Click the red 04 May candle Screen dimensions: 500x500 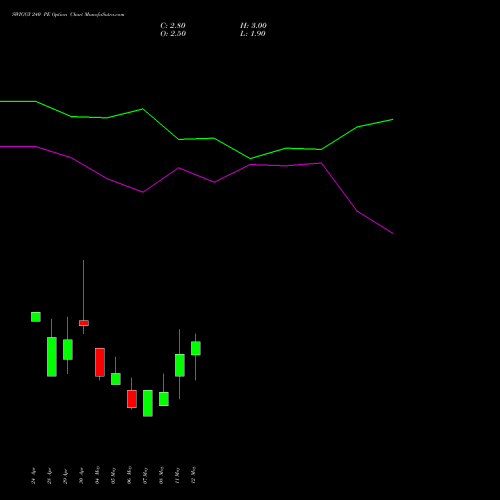point(100,362)
